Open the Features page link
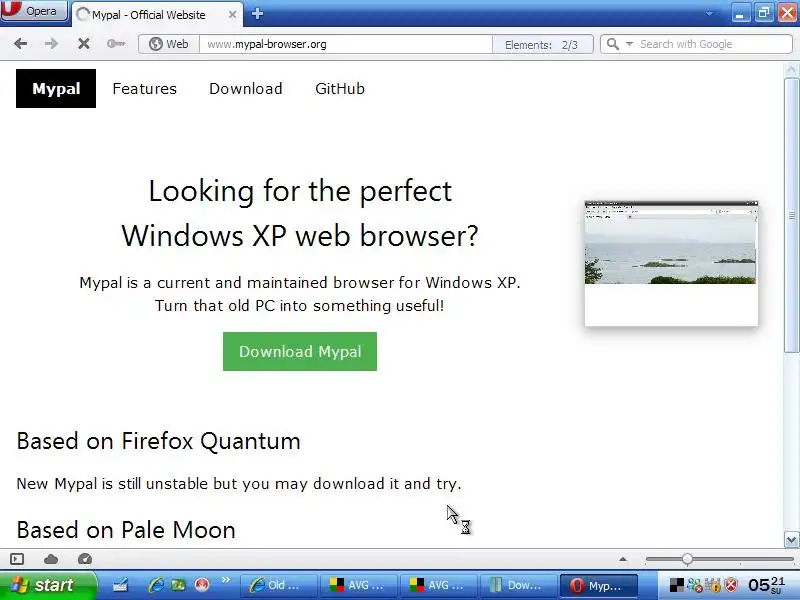The width and height of the screenshot is (800, 600). point(144,88)
